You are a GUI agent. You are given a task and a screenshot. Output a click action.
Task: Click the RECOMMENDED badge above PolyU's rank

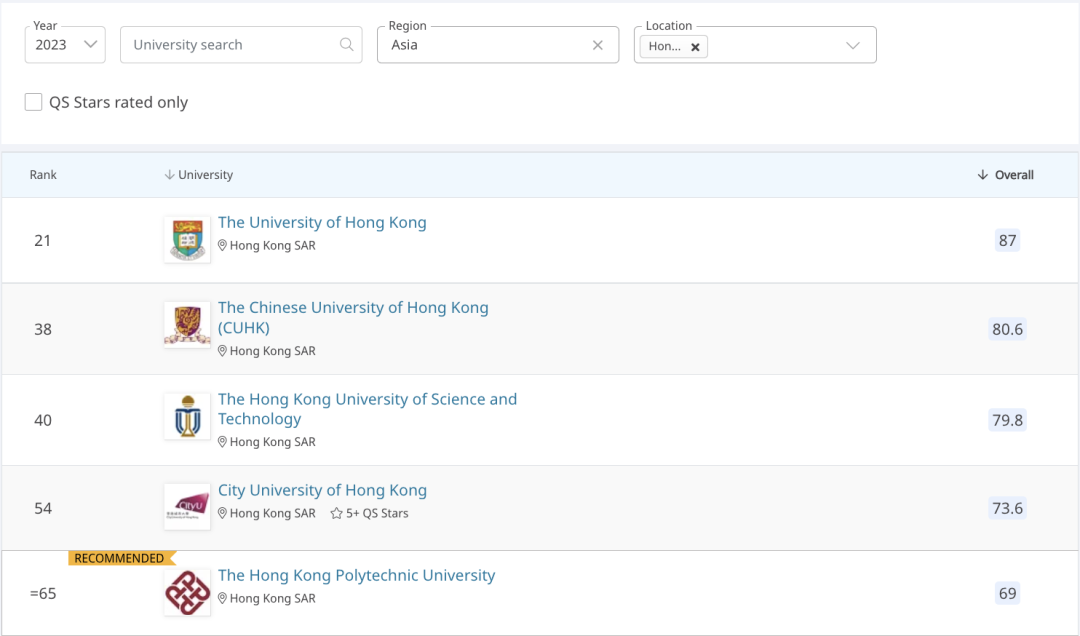tap(120, 557)
